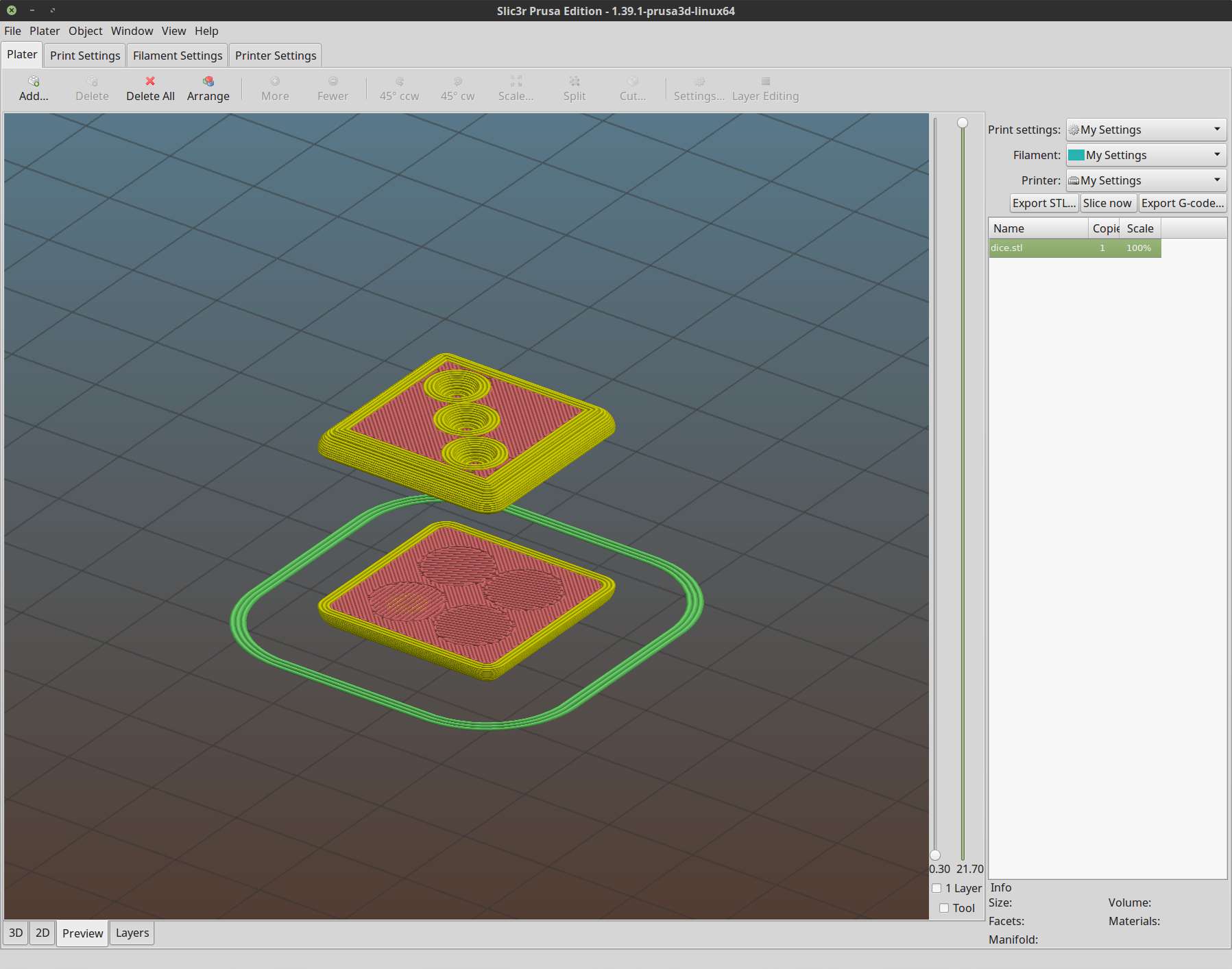Screen dimensions: 1232x969
Task: Open object Settings... toolbar icon
Action: (x=699, y=82)
